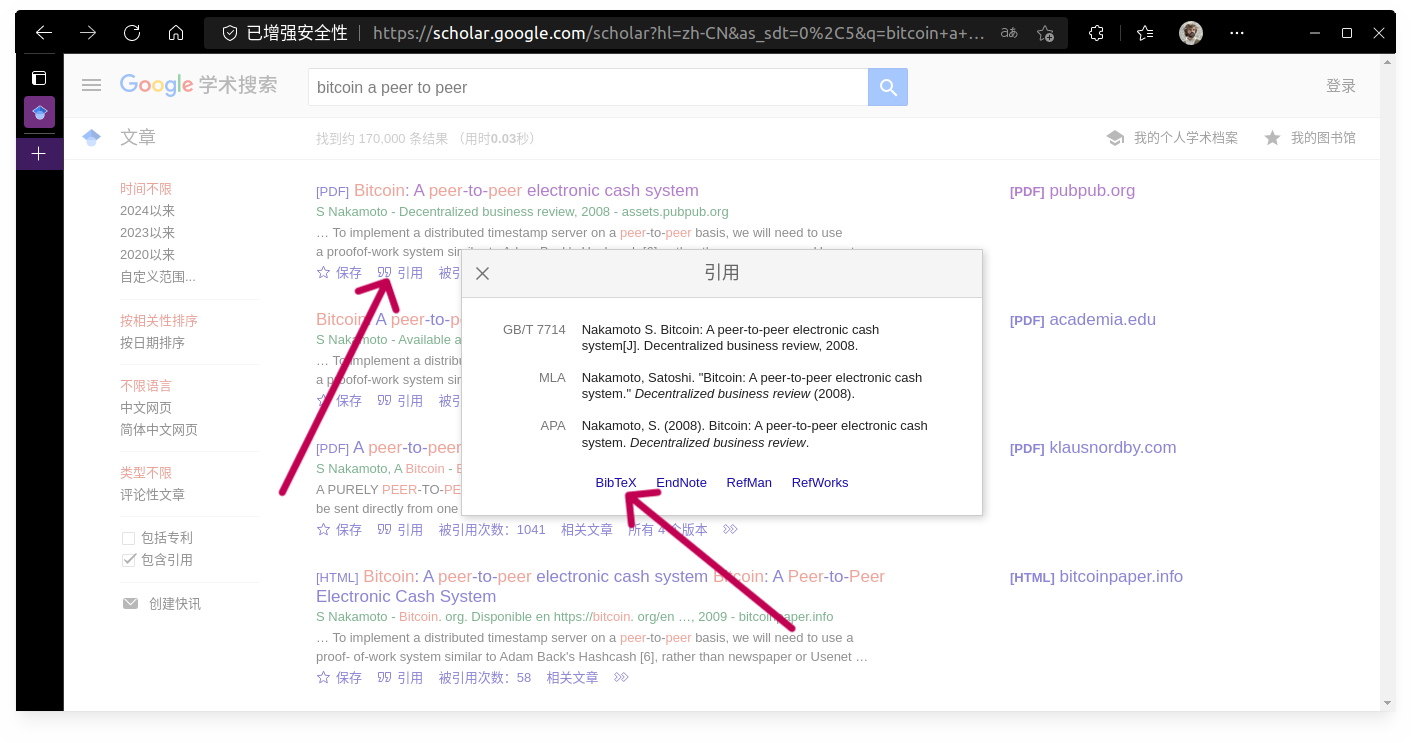
Task: Open first result Bitcoin peer-to-peer title
Action: tap(526, 191)
